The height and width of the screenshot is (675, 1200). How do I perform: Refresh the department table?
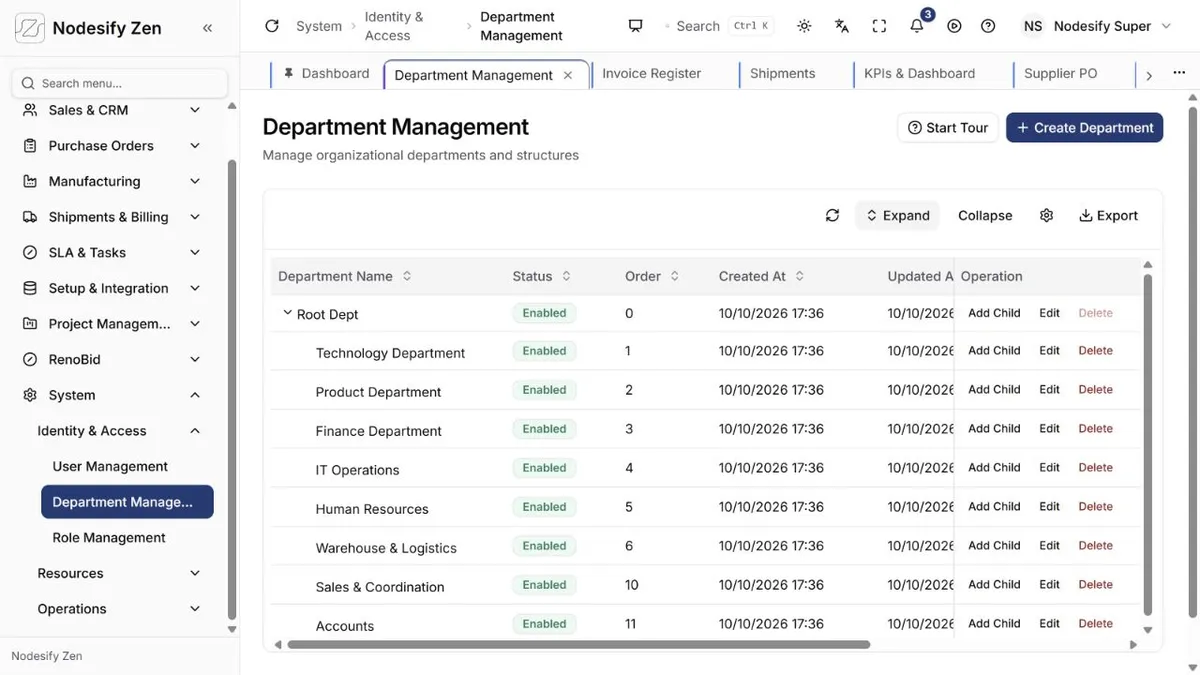tap(832, 215)
